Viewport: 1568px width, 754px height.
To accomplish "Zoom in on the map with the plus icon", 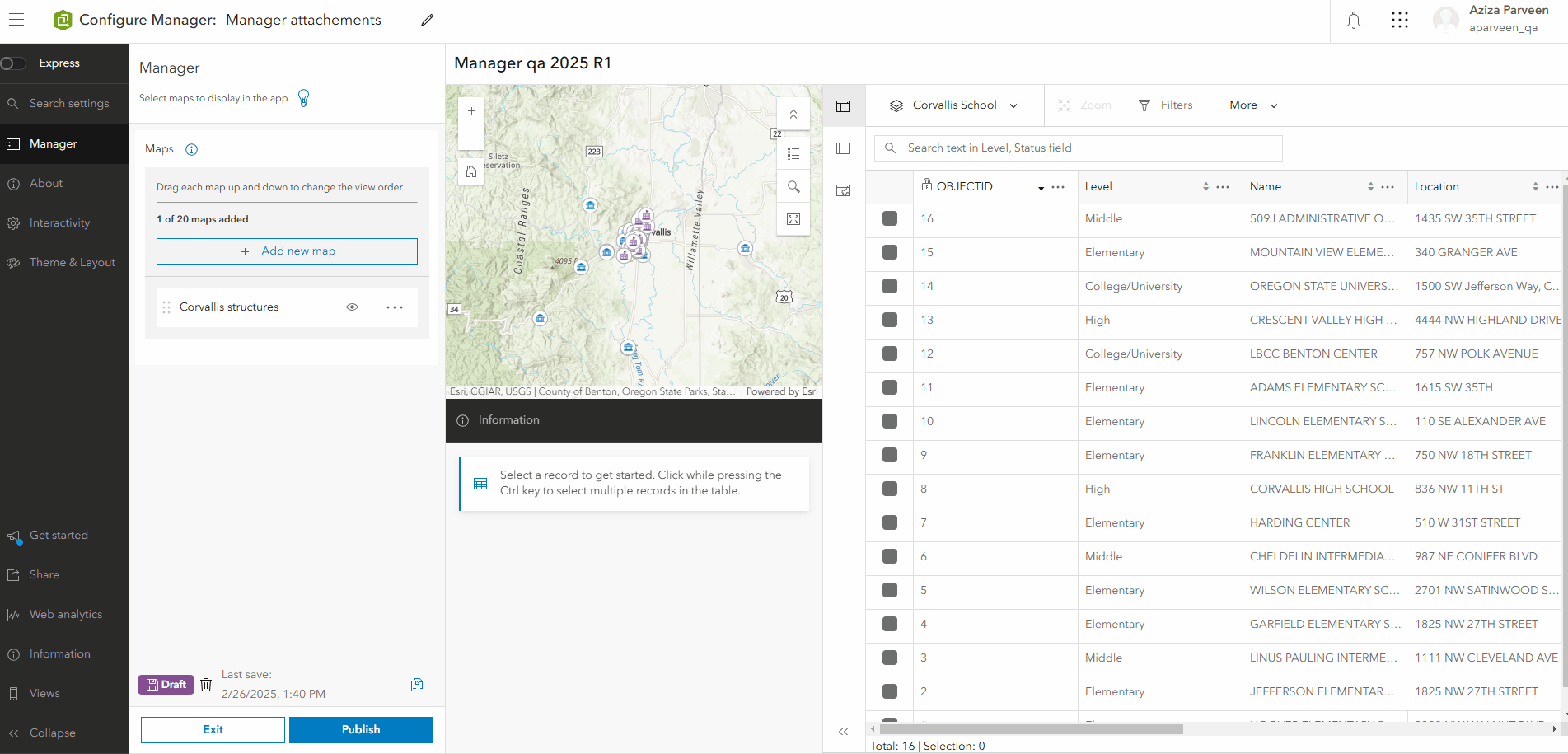I will tap(470, 110).
